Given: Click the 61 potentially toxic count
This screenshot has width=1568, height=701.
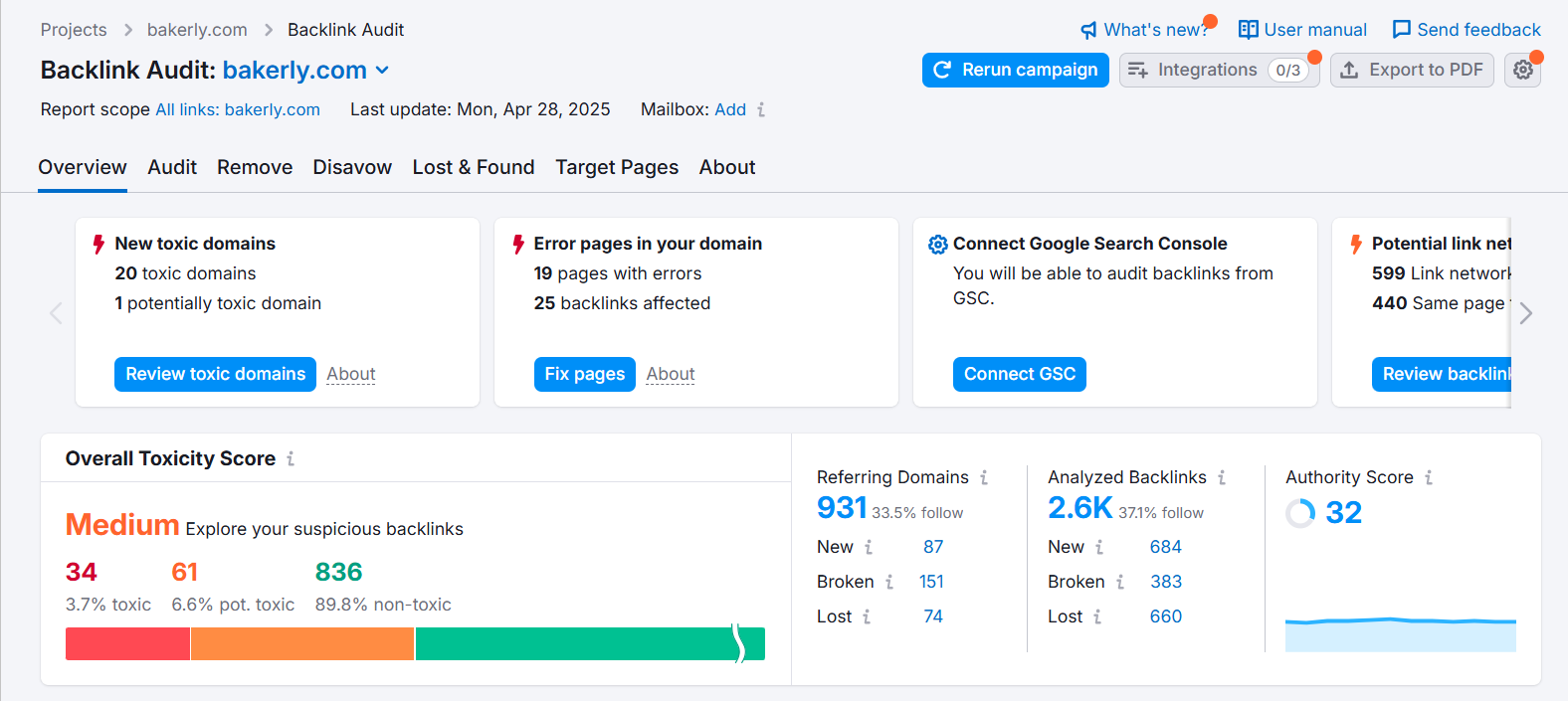Looking at the screenshot, I should coord(185,572).
